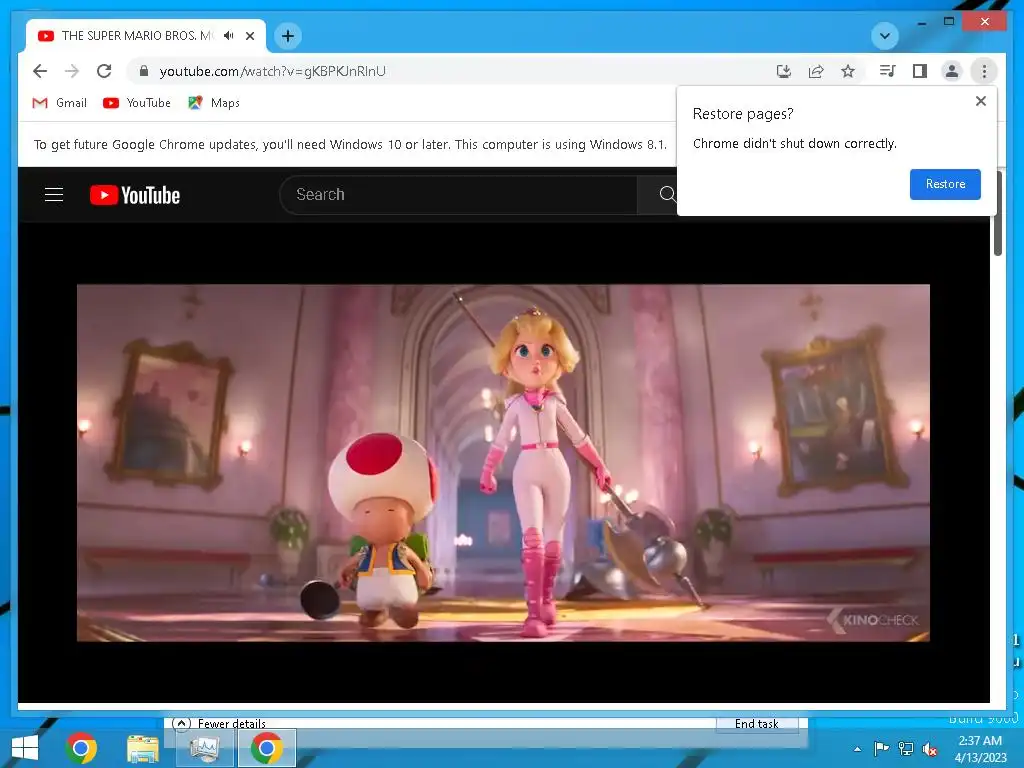Open a new tab with the plus button

tap(288, 36)
